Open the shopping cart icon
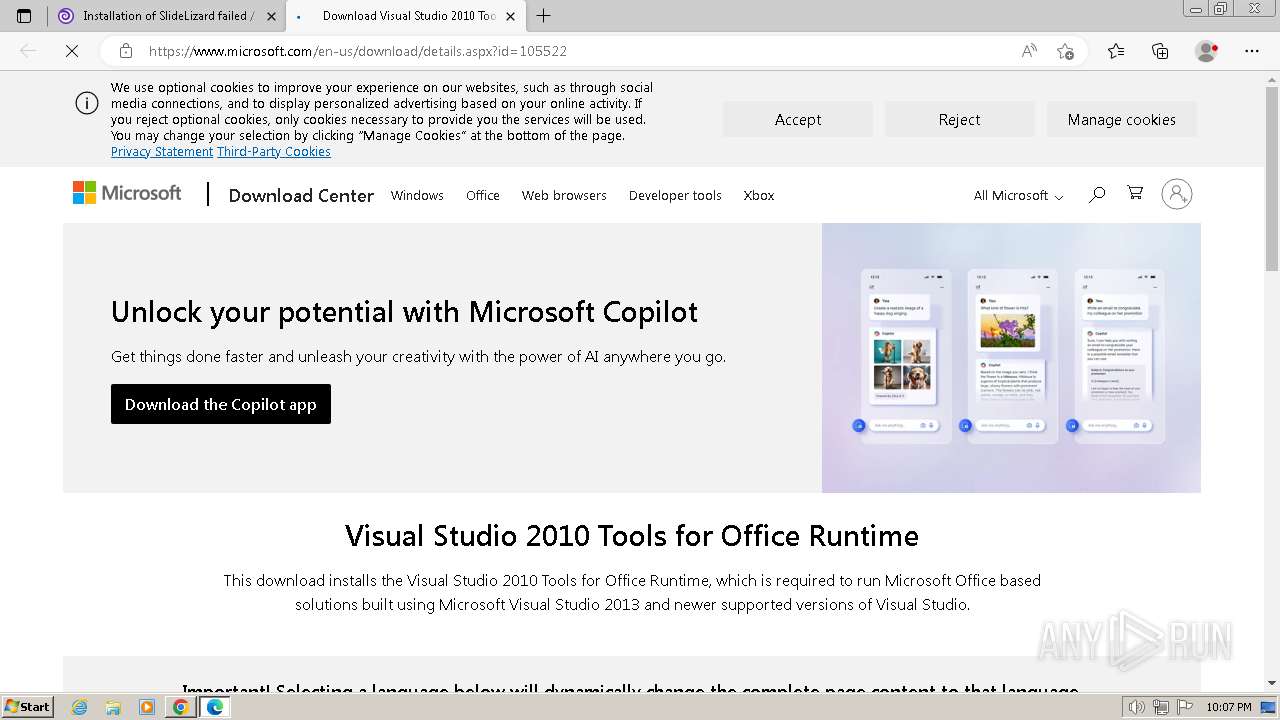The image size is (1280, 720). click(1135, 193)
